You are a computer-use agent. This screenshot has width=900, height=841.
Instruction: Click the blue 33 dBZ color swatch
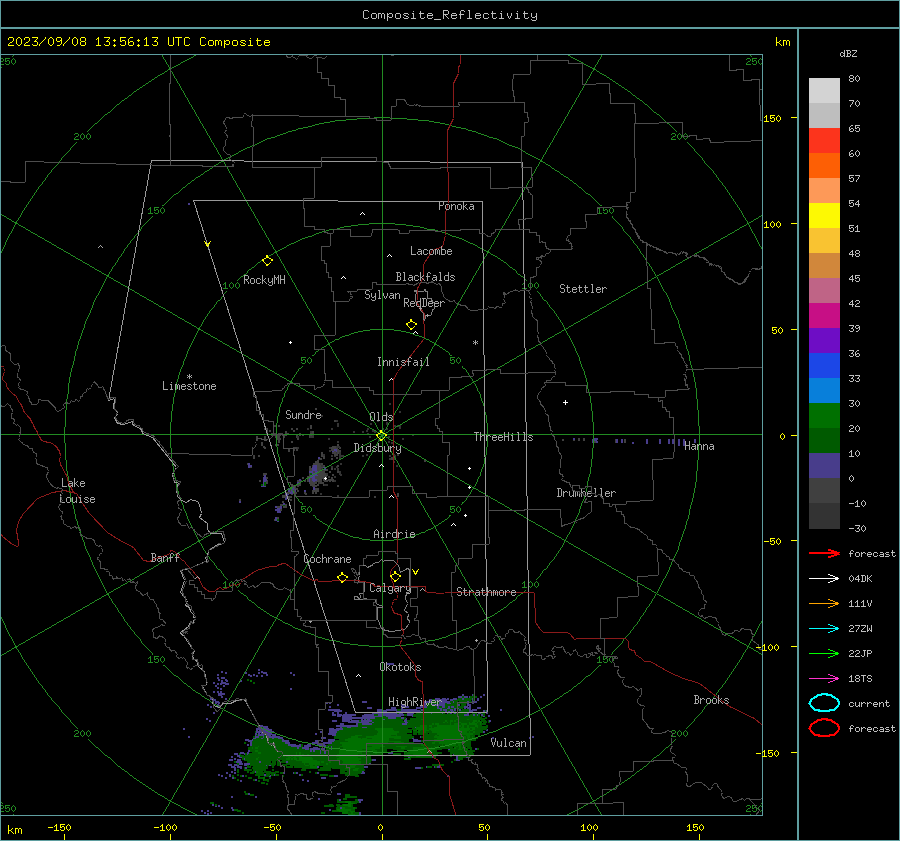[x=824, y=365]
